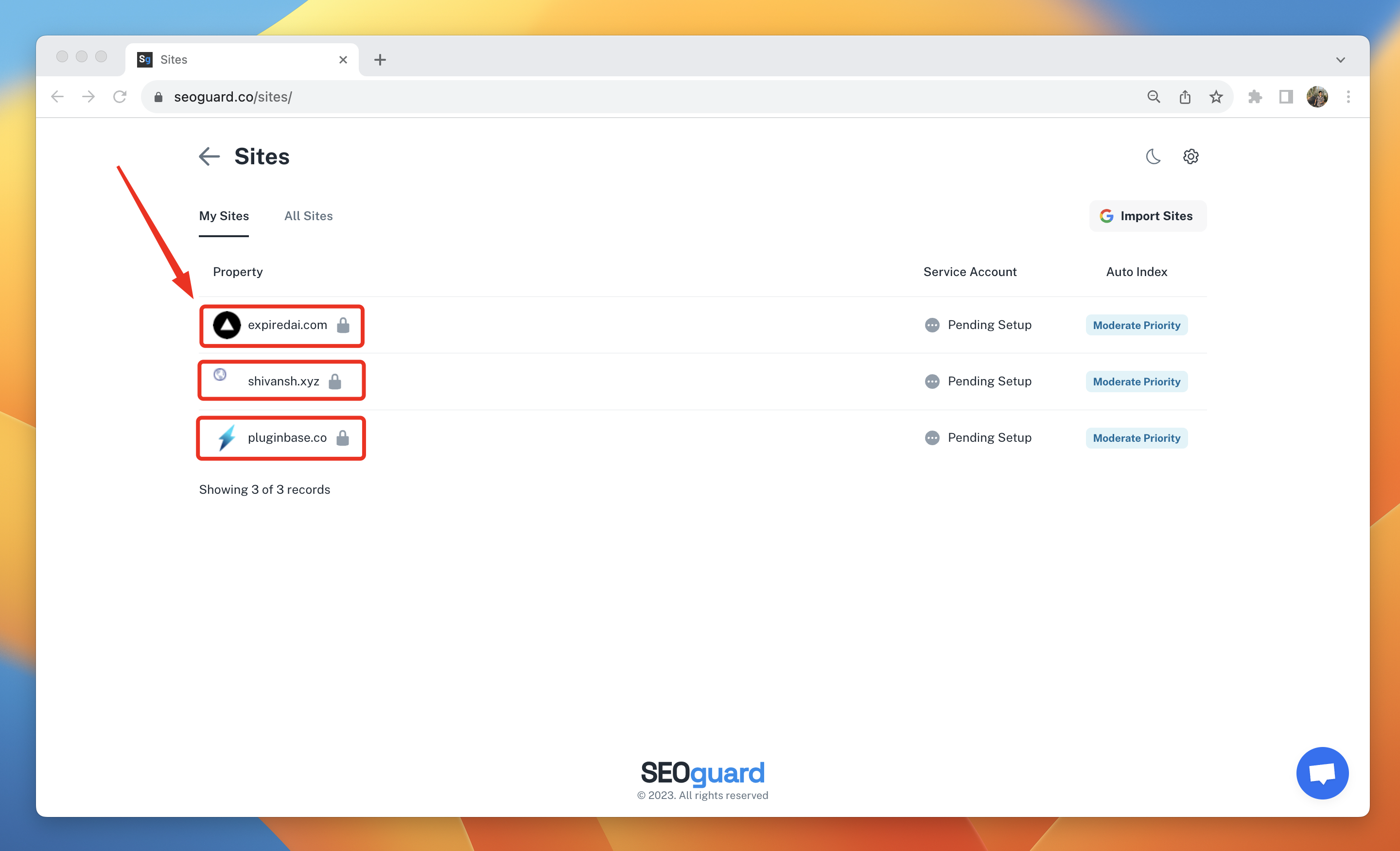Open the browser extensions puzzle icon

[x=1255, y=97]
